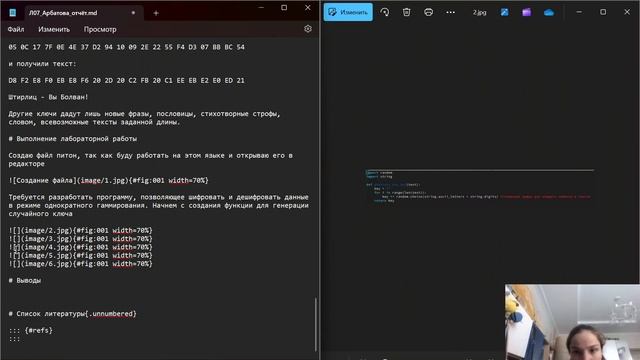Click the Notepad app icon in title bar
This screenshot has height=360, width=640.
[13, 13]
